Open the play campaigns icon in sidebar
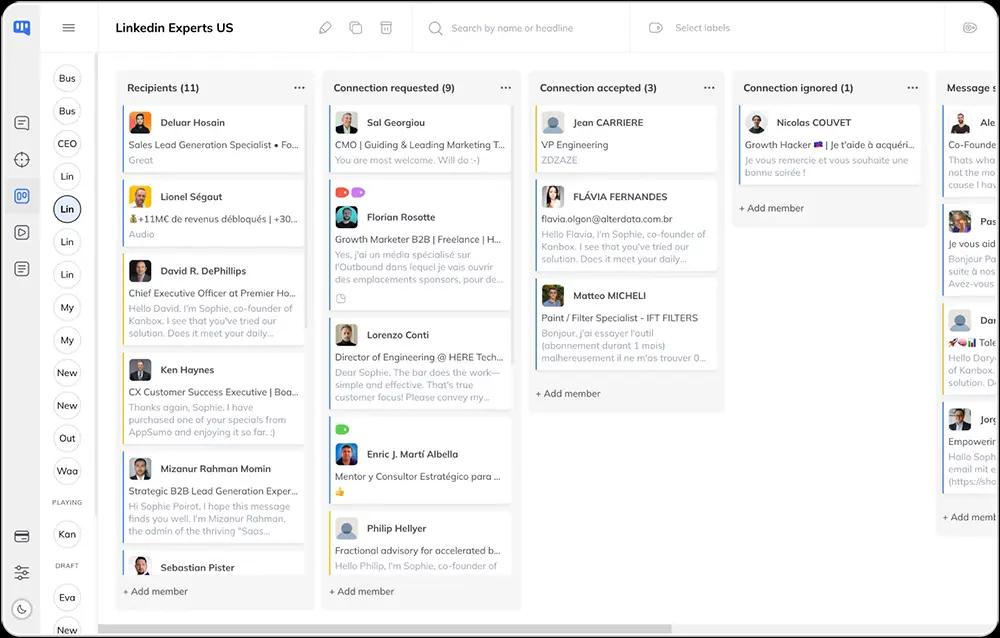The image size is (1000, 638). point(22,232)
